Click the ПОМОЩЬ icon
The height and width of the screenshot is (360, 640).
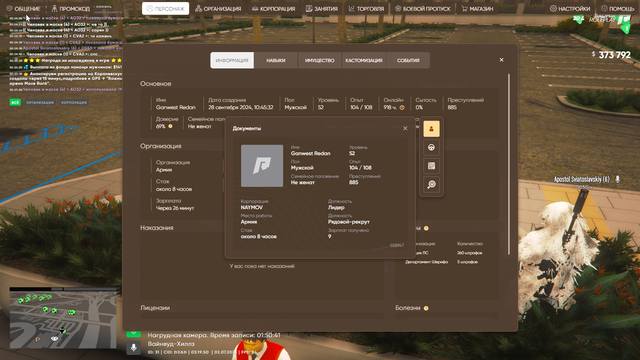coord(604,9)
